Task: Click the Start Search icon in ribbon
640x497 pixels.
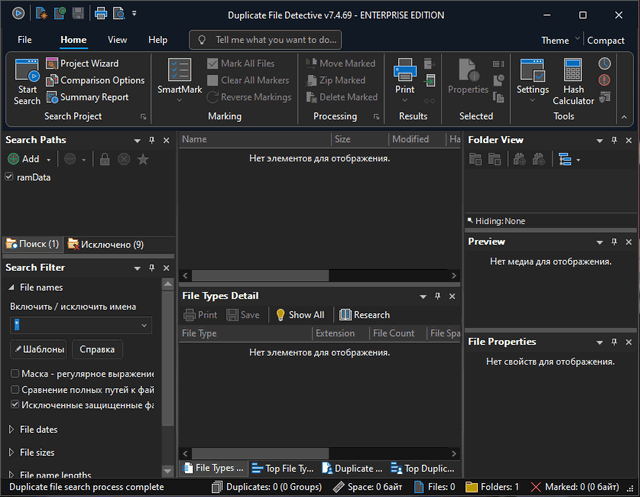Action: (x=27, y=82)
